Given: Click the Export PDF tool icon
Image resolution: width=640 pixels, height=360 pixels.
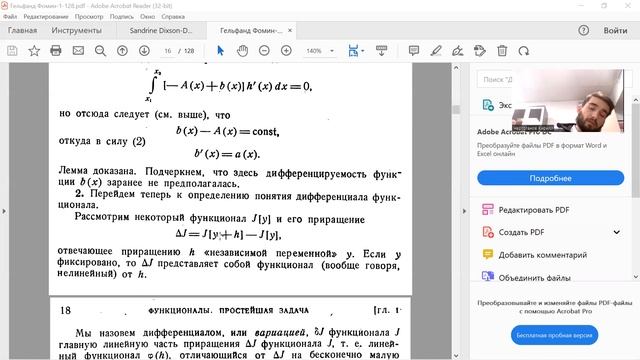Looking at the screenshot, I should [x=488, y=105].
